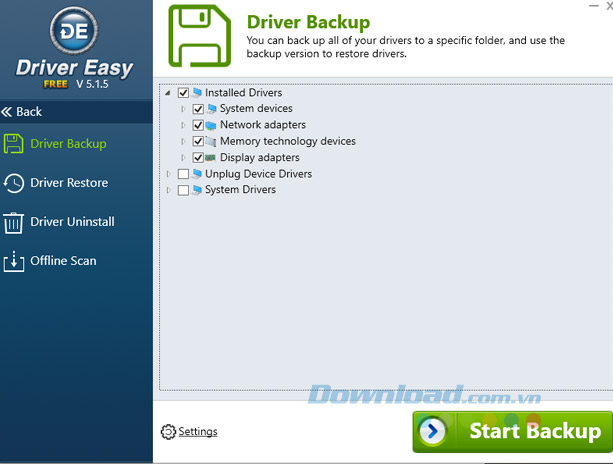
Task: Click the Installed Drivers computer icon
Action: coord(197,93)
